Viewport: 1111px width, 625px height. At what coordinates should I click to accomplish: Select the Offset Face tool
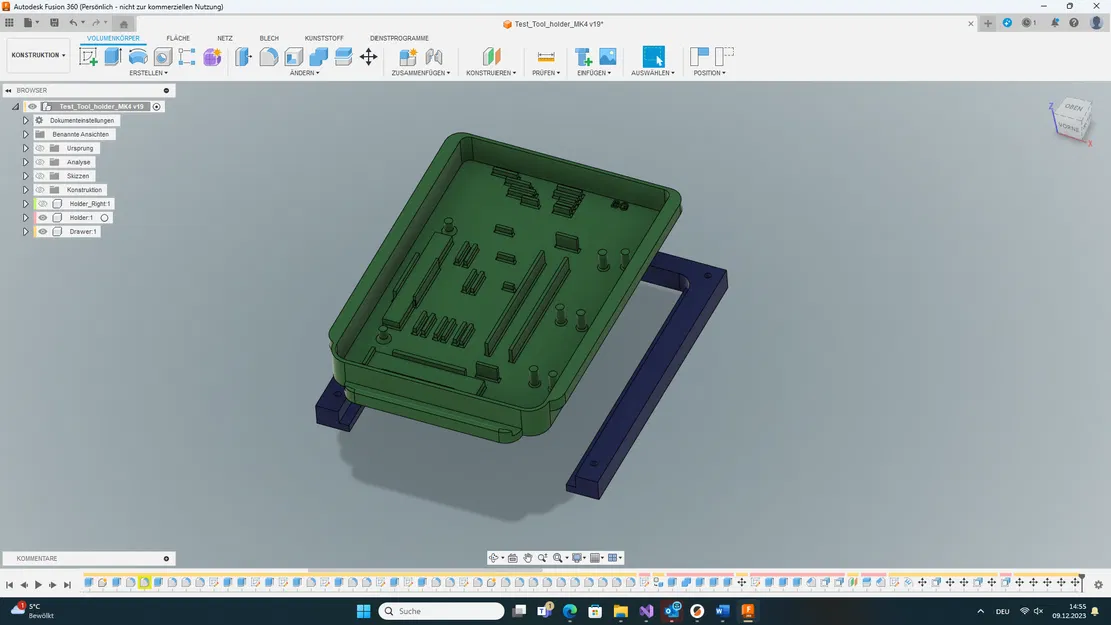click(344, 57)
